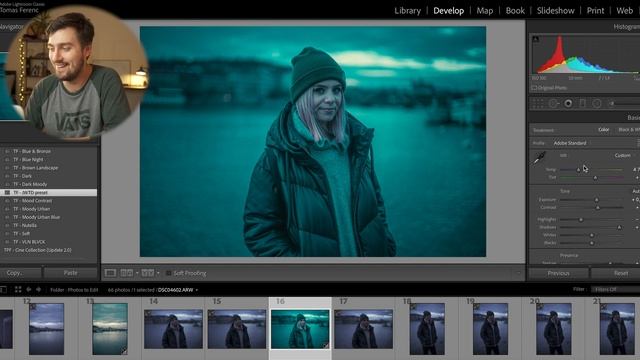Go back with filmstrip left arrow
Image resolution: width=640 pixels, height=360 pixels.
pos(29,289)
